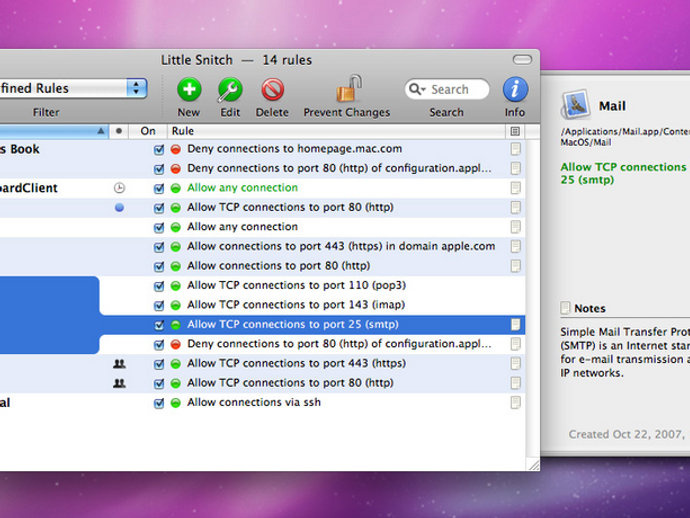Click note icon of apple.com domain rule

click(515, 246)
